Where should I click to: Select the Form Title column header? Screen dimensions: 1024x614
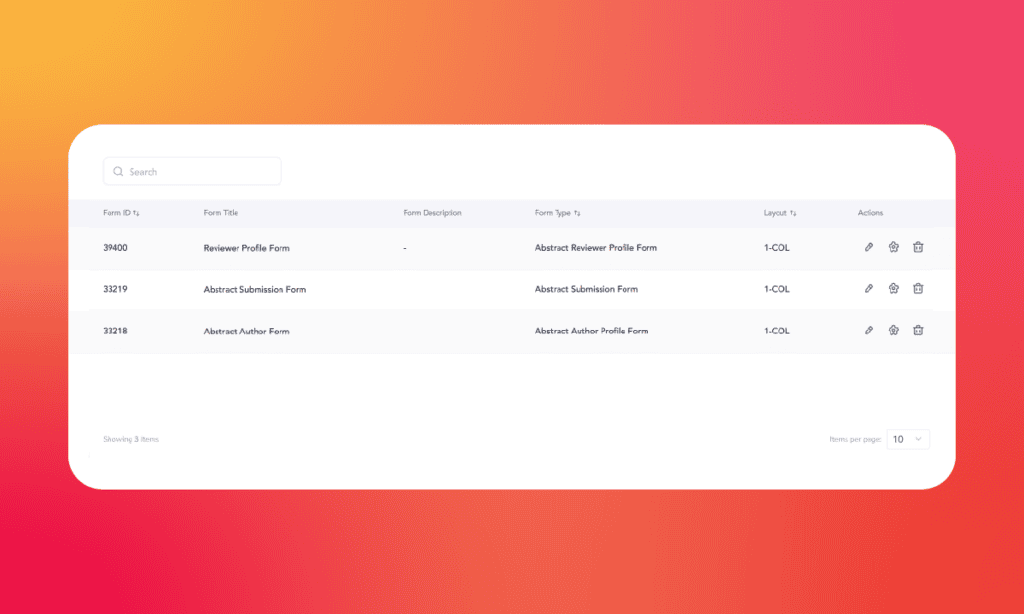220,212
